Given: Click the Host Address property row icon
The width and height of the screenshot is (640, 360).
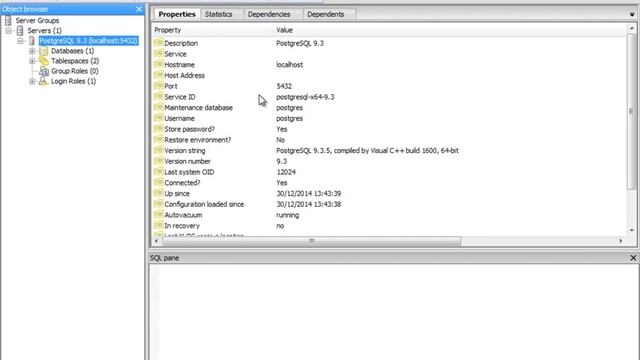Looking at the screenshot, I should point(158,75).
